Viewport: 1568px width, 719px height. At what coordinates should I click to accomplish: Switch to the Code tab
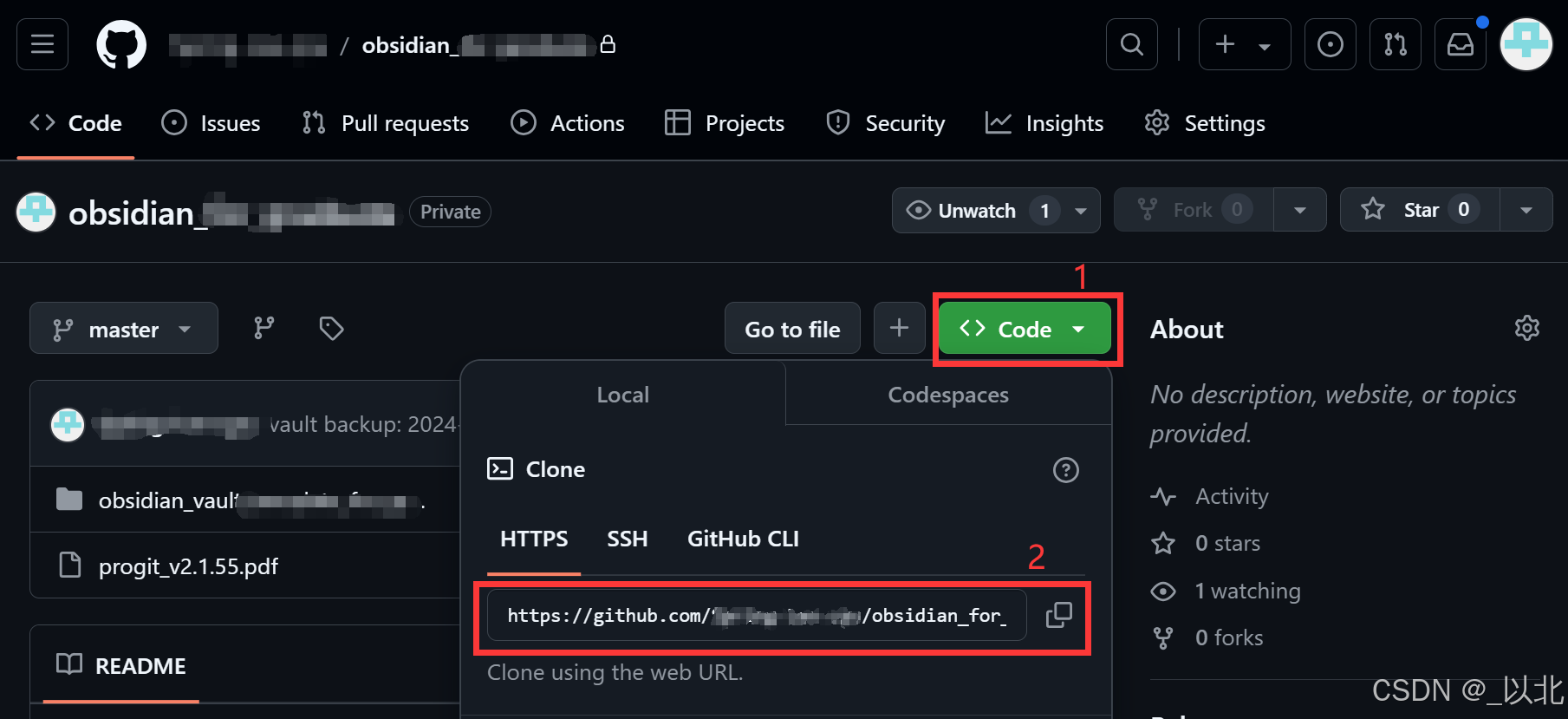point(76,123)
